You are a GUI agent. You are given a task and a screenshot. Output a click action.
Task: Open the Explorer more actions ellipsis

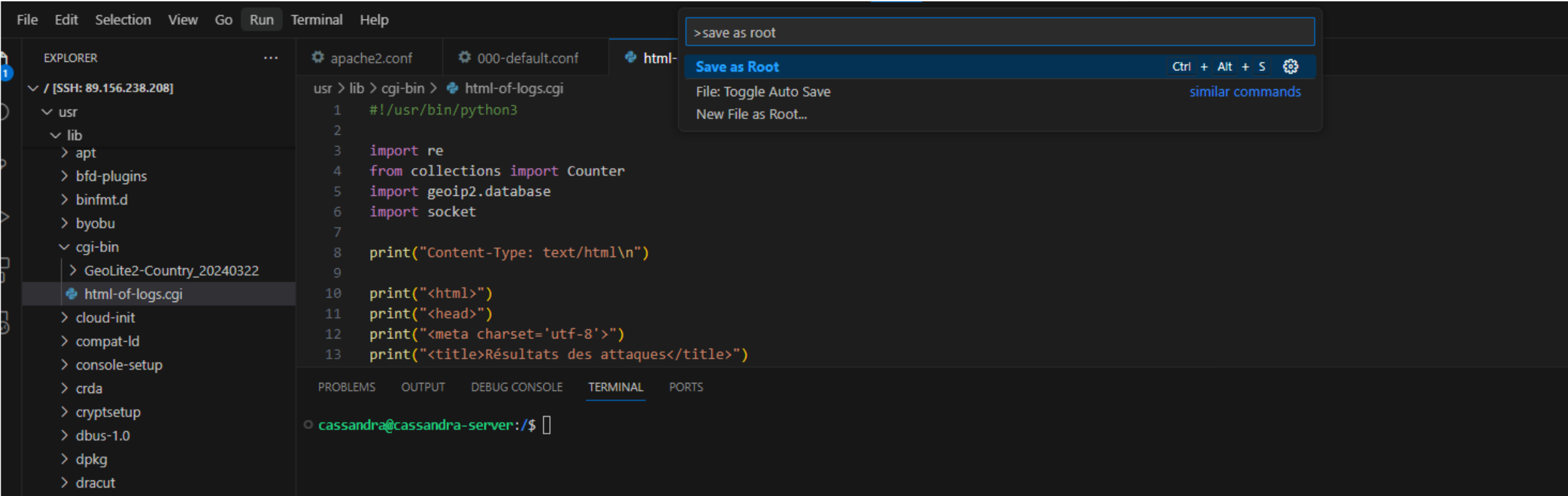(271, 58)
